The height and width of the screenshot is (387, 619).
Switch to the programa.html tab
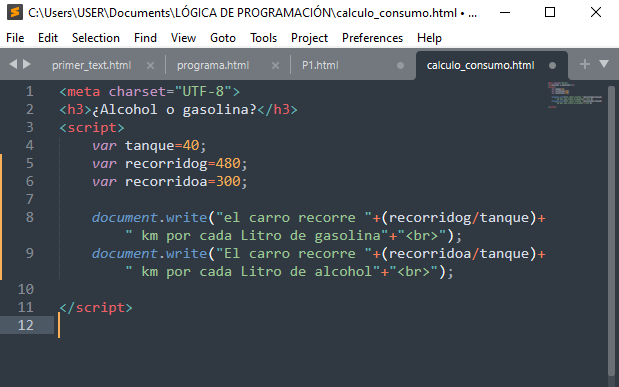pyautogui.click(x=213, y=66)
